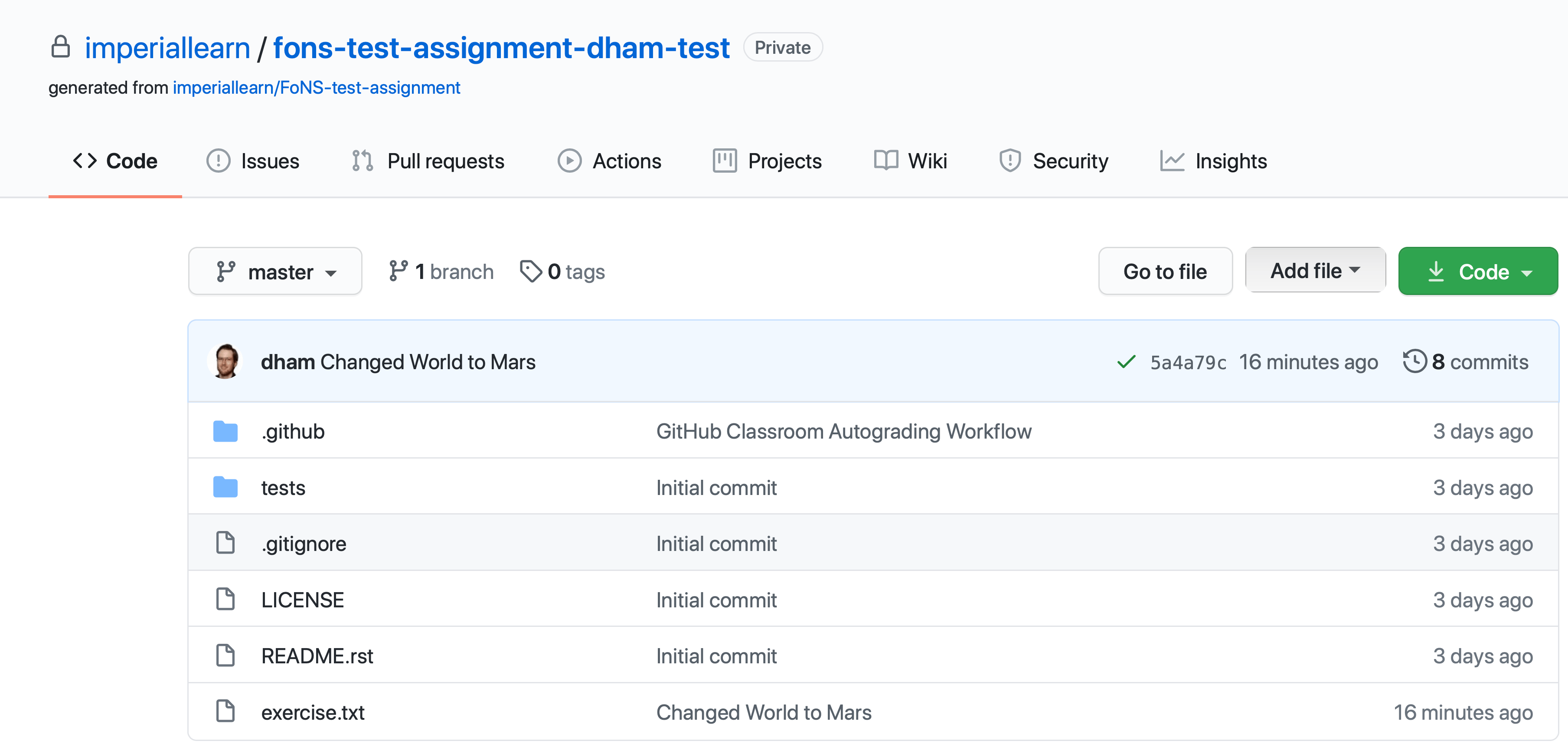Go to the Actions tab
This screenshot has width=1568, height=754.
[x=609, y=161]
